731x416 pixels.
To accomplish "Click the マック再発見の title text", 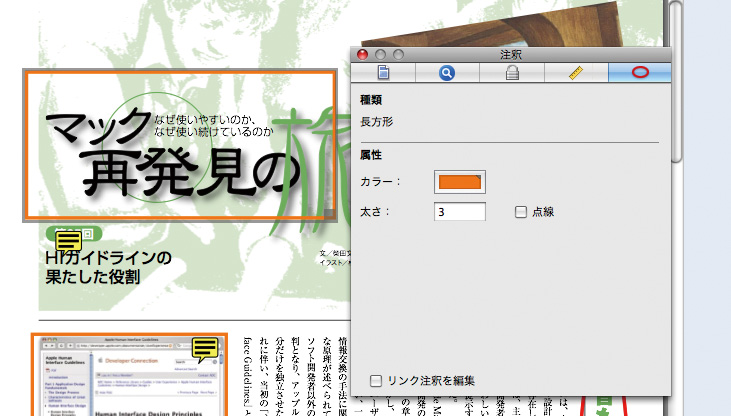I will 173,154.
